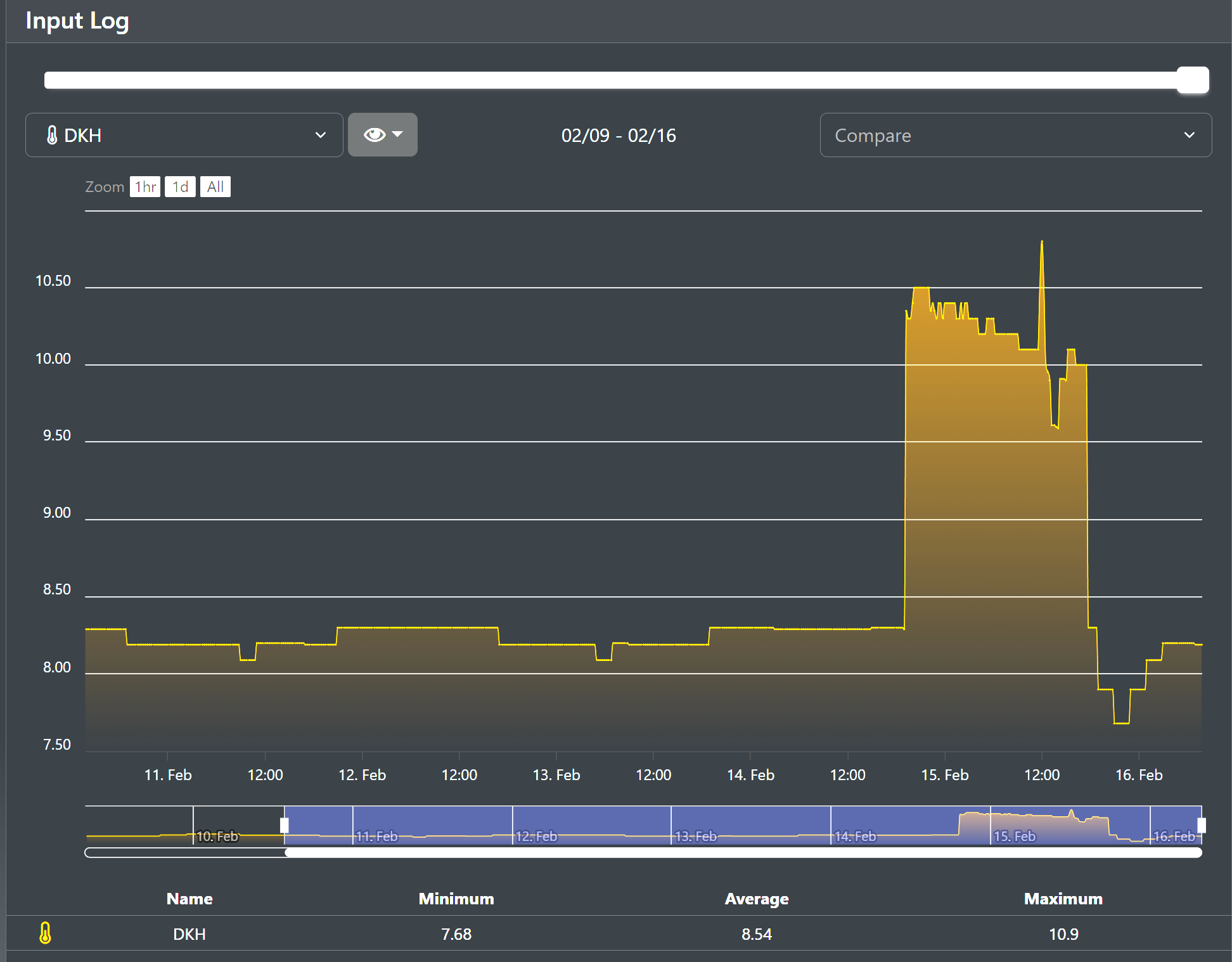This screenshot has height=962, width=1232.
Task: Click the yellow thermometer icon beside DKH row
Action: [x=45, y=933]
